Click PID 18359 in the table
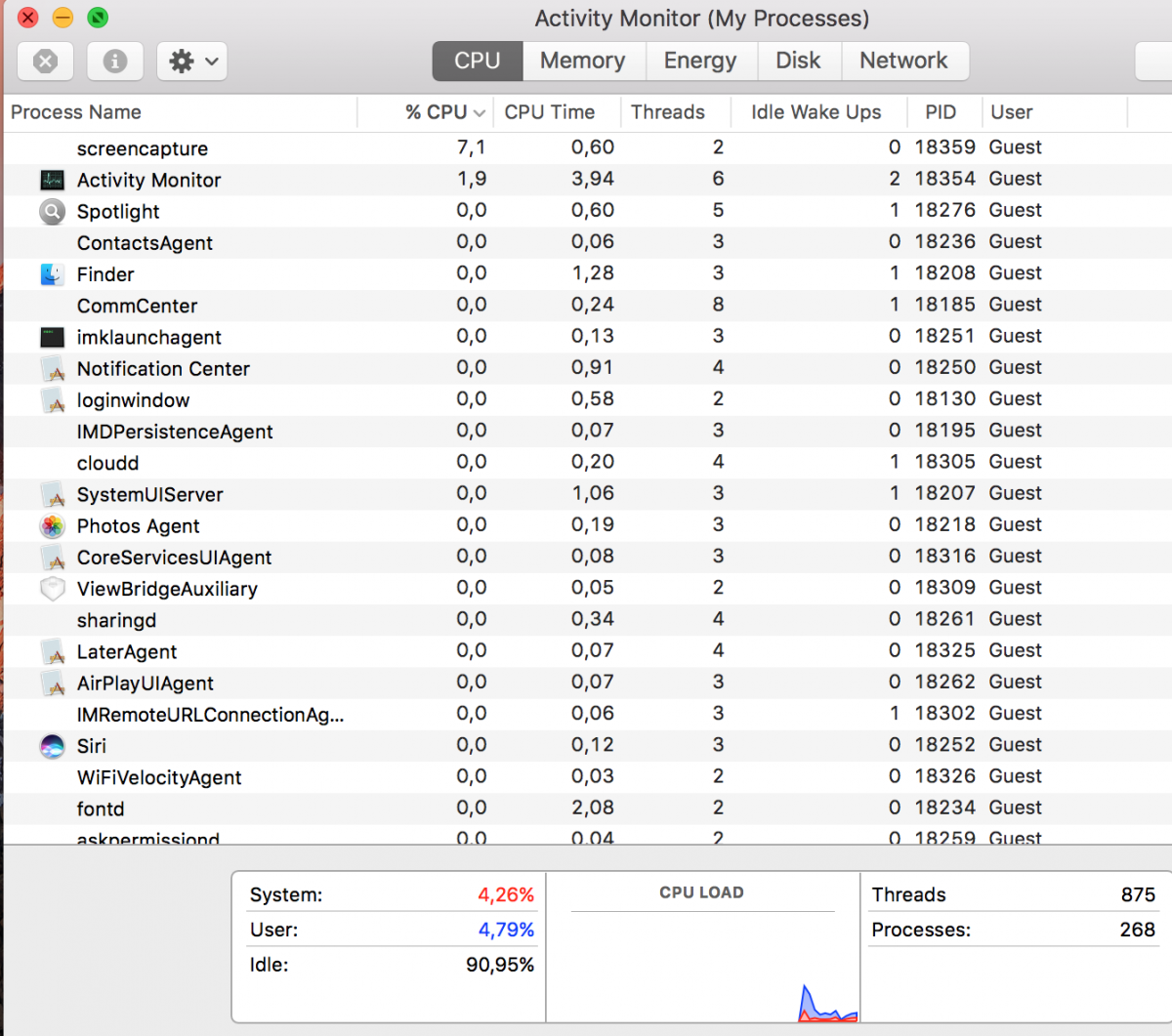The height and width of the screenshot is (1036, 1172). (944, 147)
